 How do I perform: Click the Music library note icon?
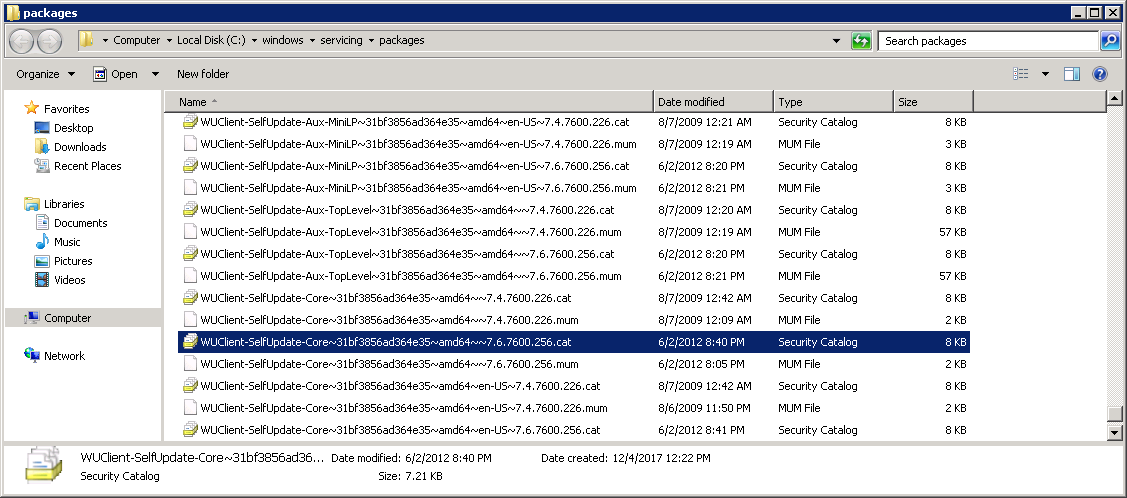point(42,241)
